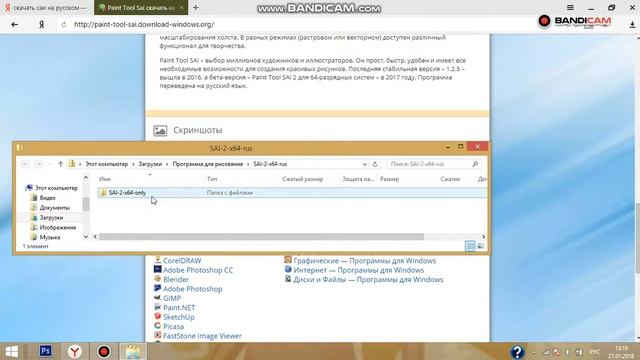
Task: Open Yandex Browser from the taskbar
Action: (75, 351)
